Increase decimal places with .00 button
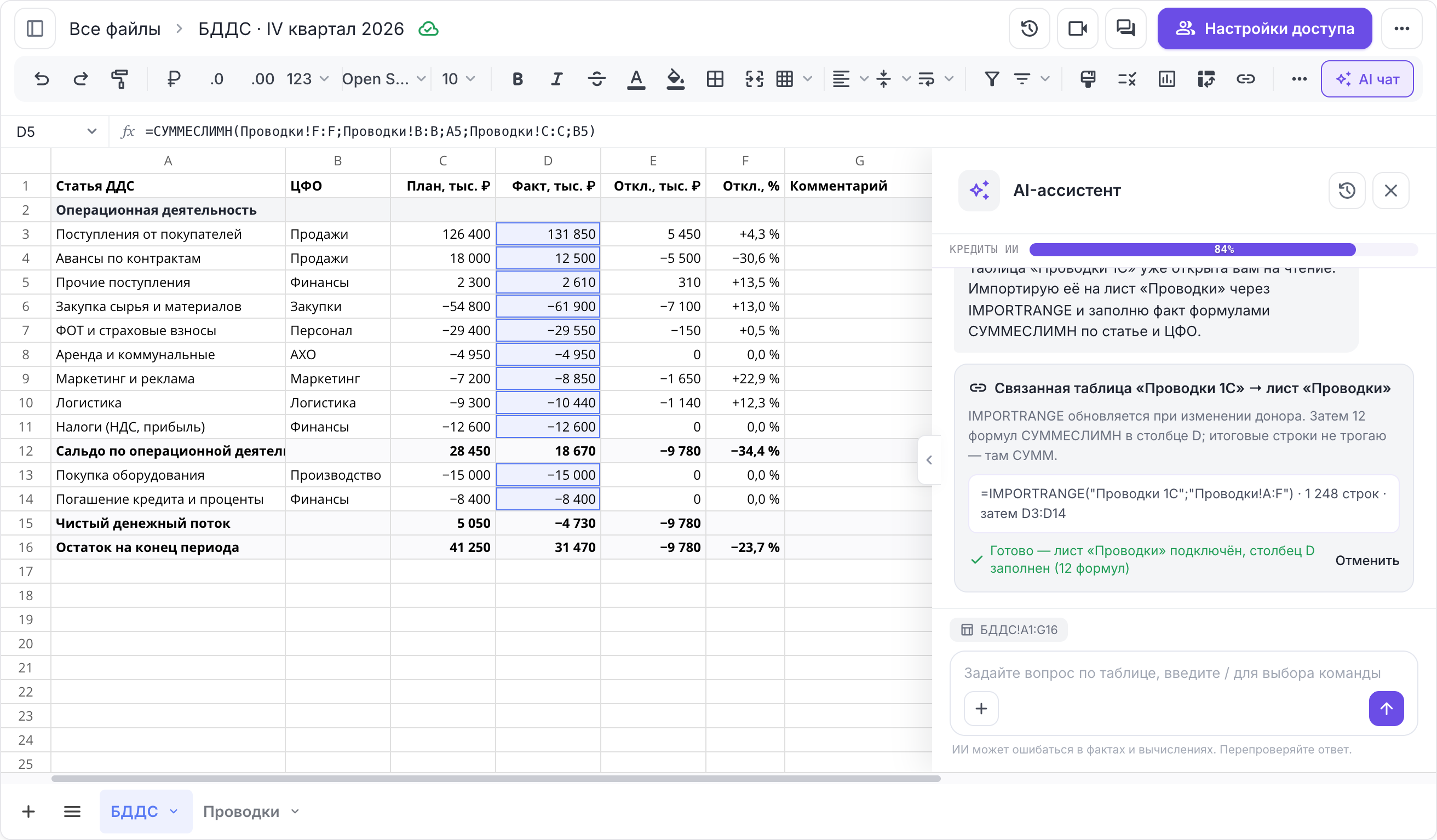Image resolution: width=1437 pixels, height=840 pixels. tap(262, 79)
